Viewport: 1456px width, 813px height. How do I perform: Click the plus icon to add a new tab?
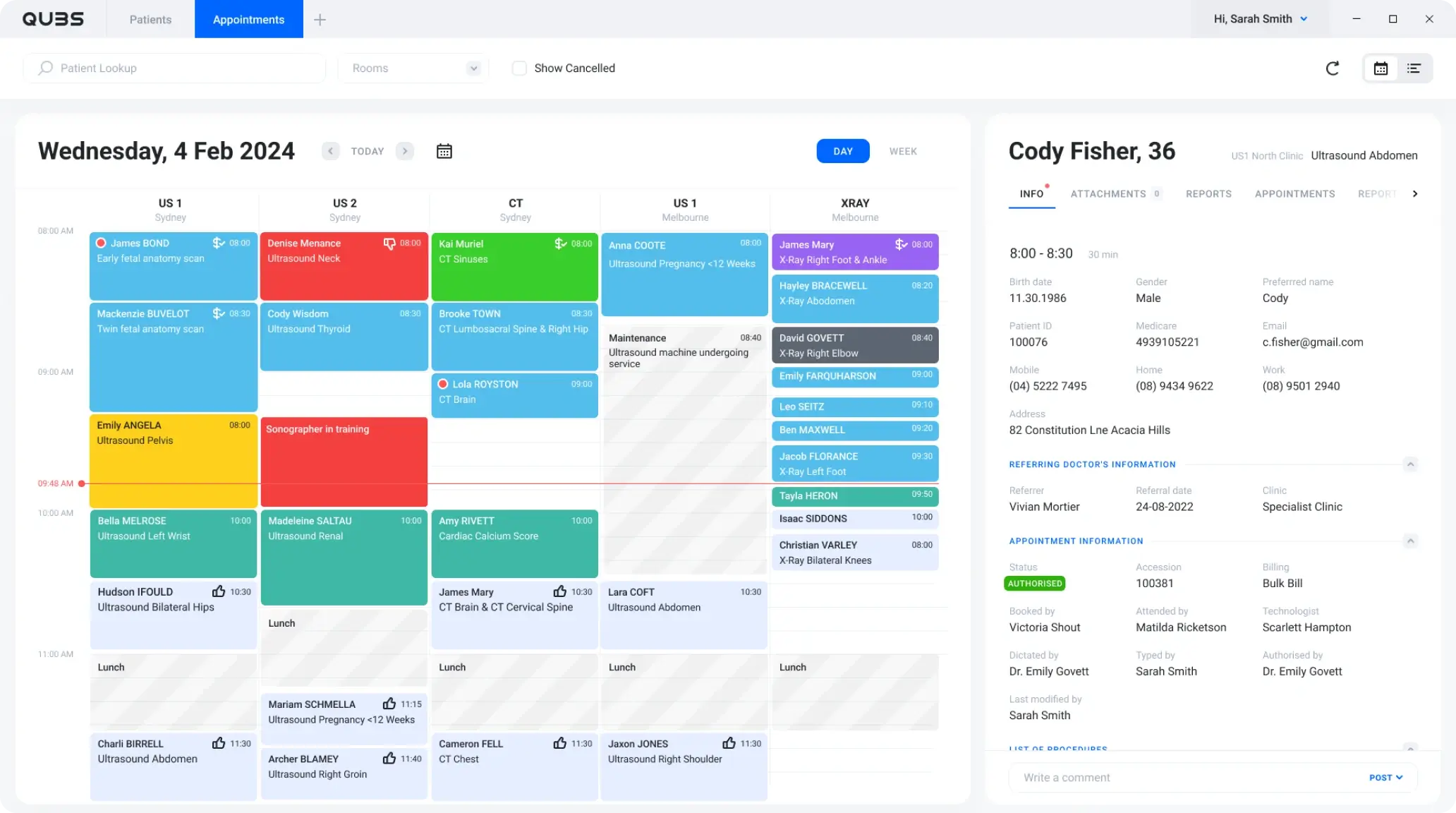pyautogui.click(x=320, y=19)
